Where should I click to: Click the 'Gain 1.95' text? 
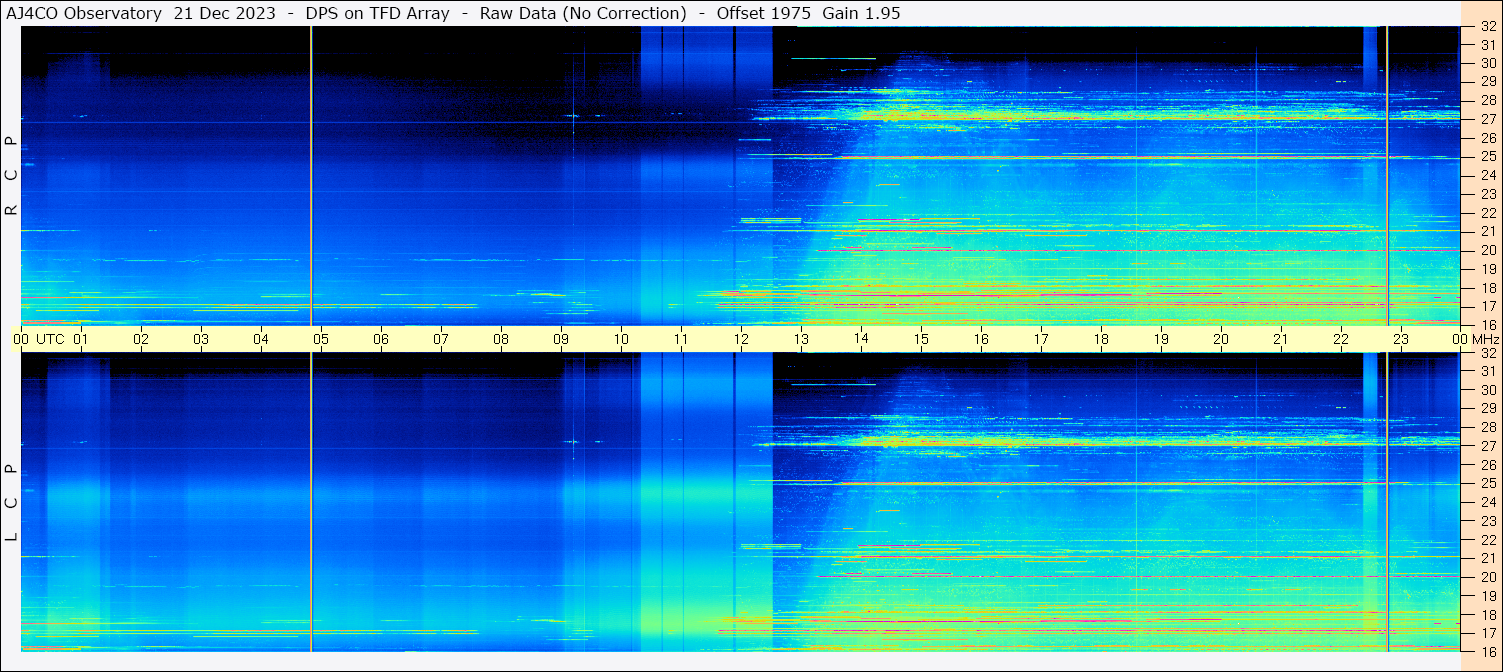(x=861, y=13)
